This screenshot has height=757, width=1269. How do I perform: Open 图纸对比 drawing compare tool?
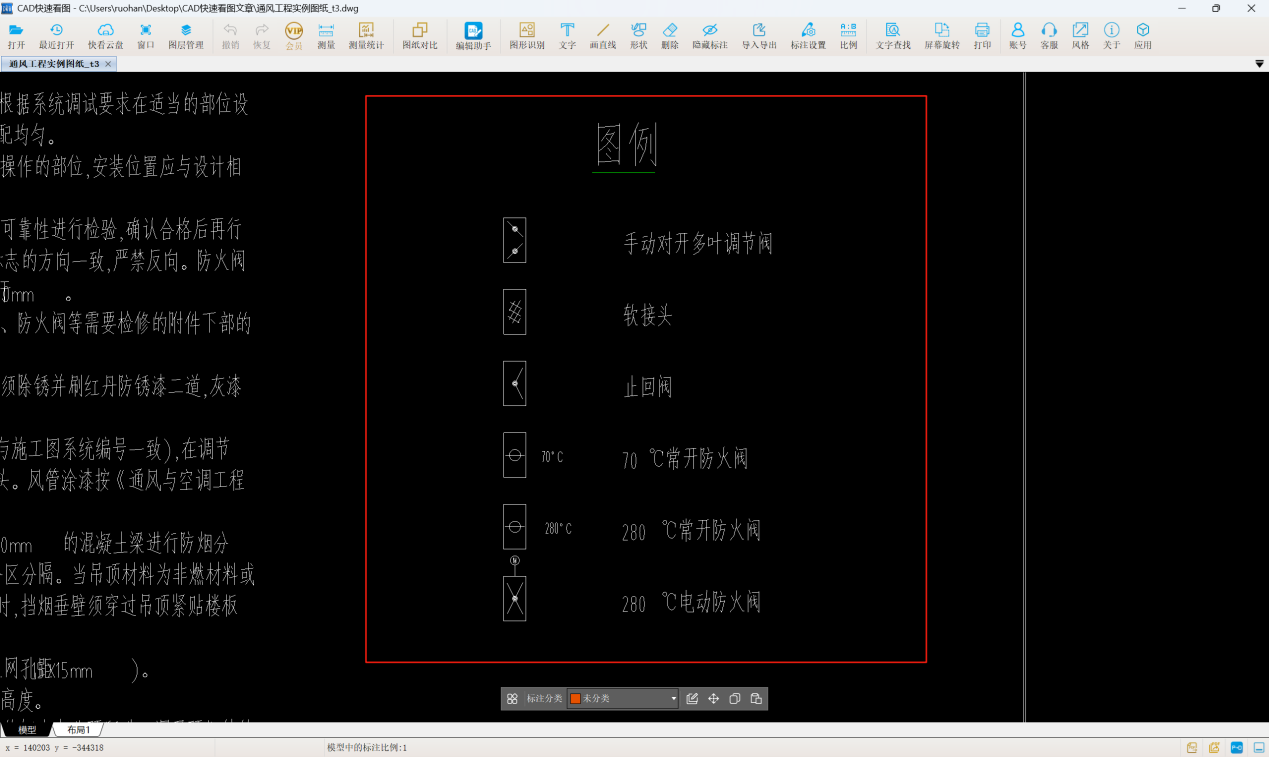pos(419,36)
